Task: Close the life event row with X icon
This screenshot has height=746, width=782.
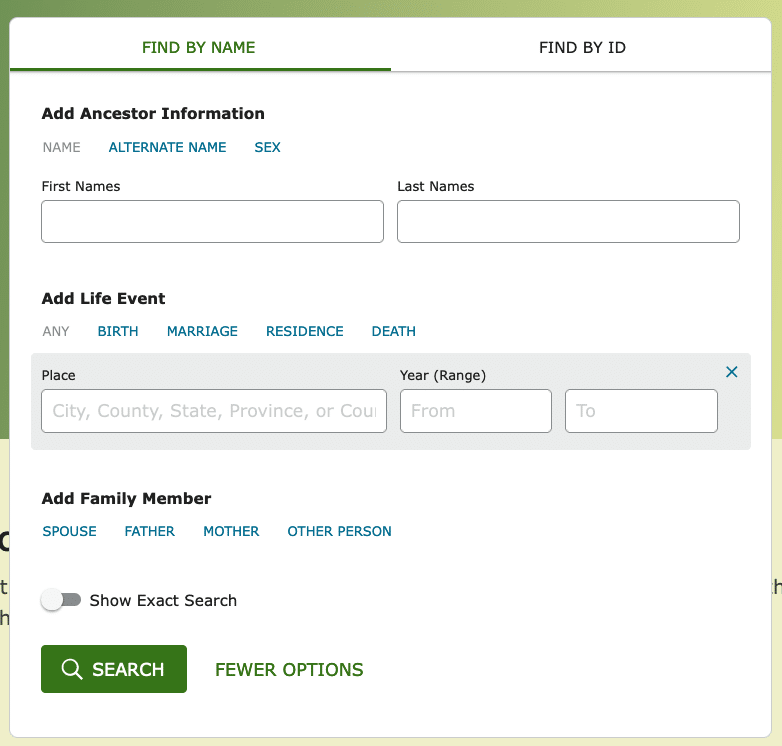Action: click(x=731, y=372)
